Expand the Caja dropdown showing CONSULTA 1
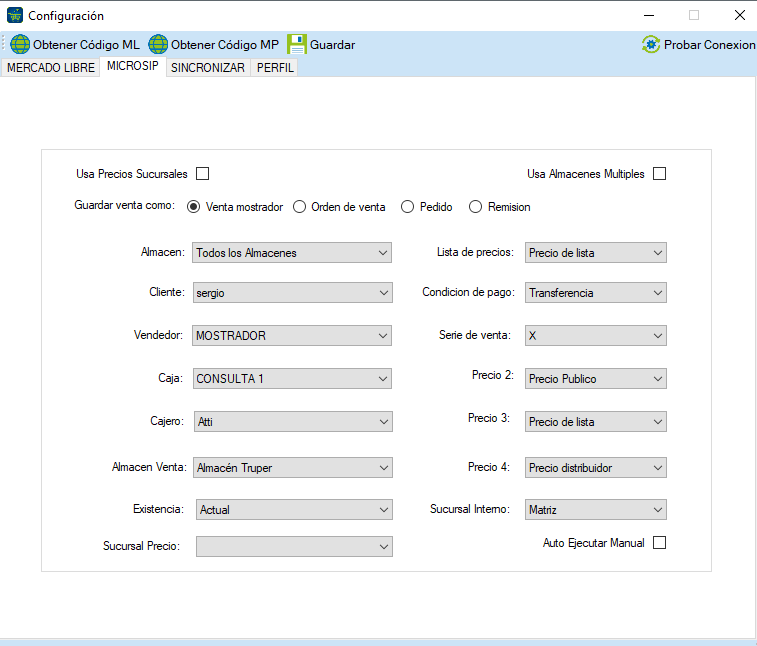The width and height of the screenshot is (757, 646). (x=292, y=379)
